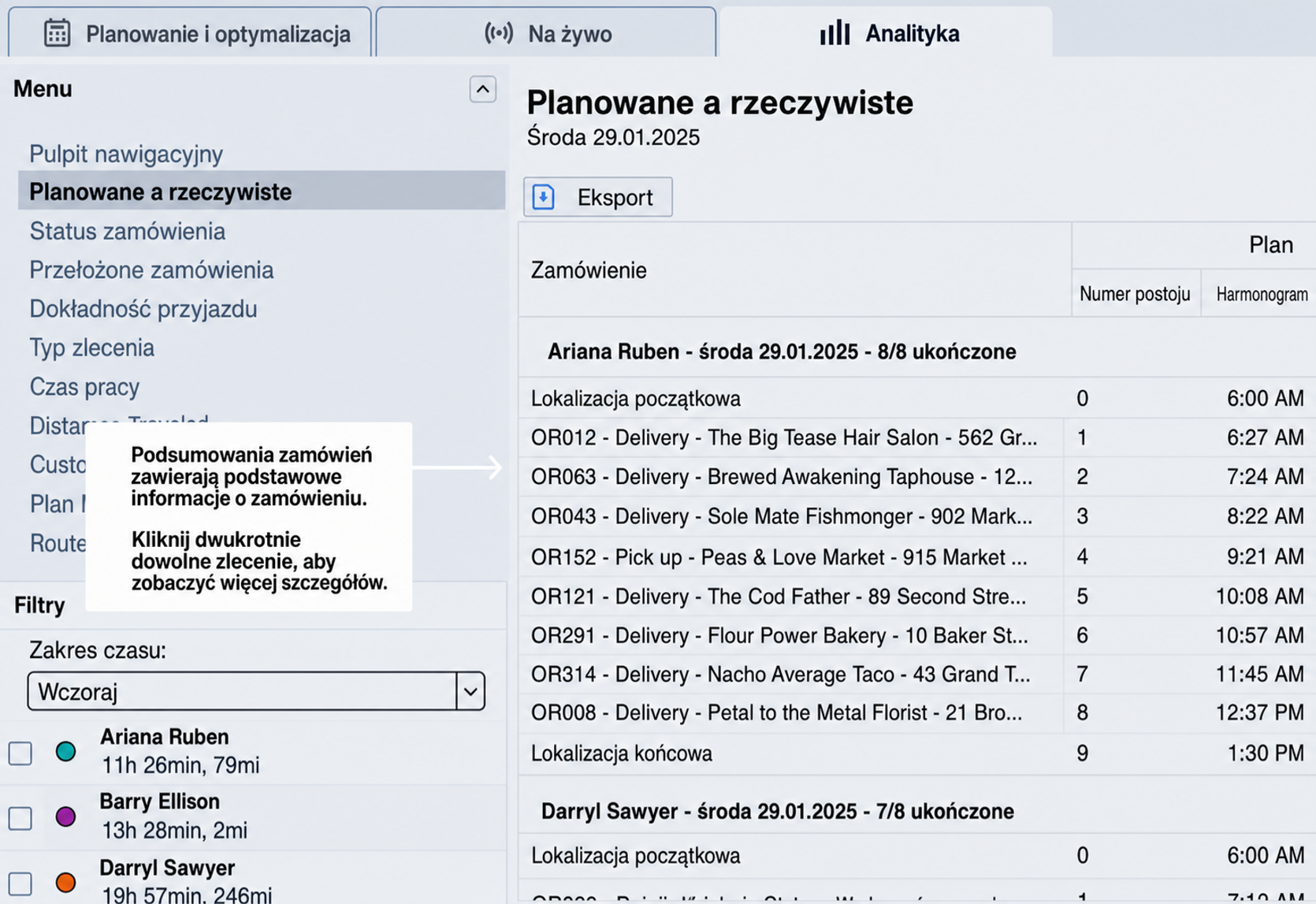
Task: Select Barry Ellison driver name in filters
Action: [160, 802]
